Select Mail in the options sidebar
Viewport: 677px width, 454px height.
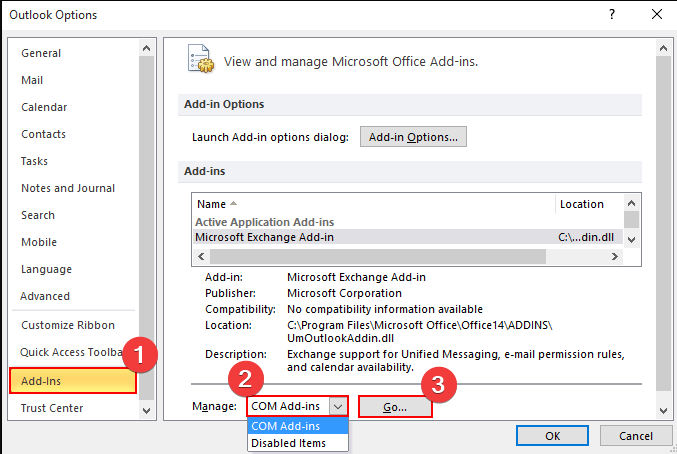pyautogui.click(x=32, y=80)
